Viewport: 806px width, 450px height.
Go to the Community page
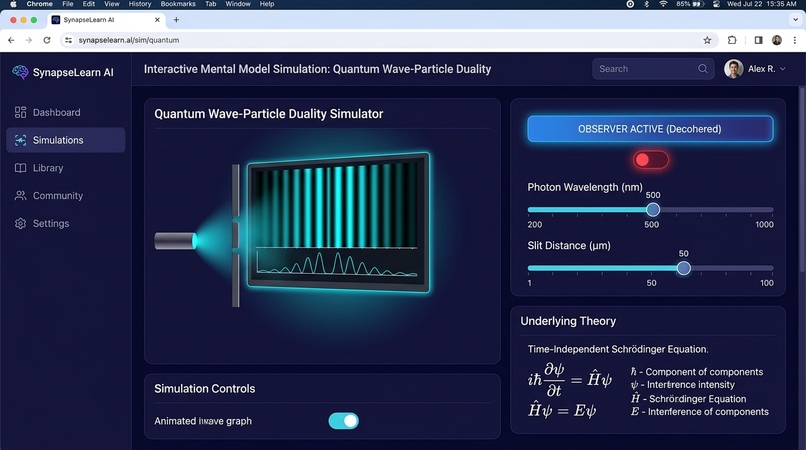point(66,195)
